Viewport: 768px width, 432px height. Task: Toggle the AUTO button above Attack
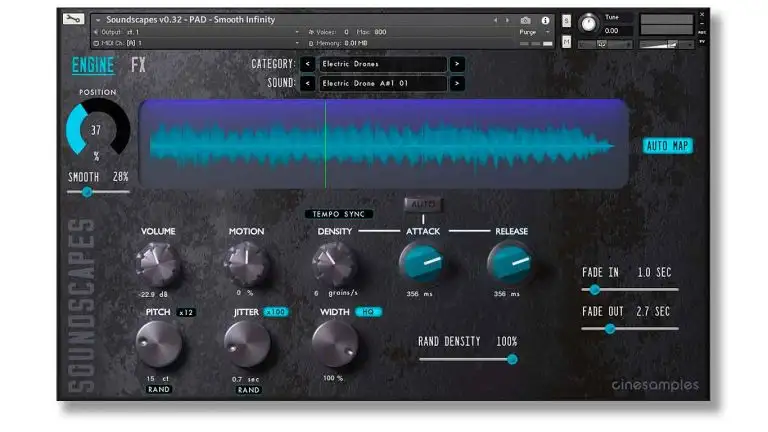423,204
